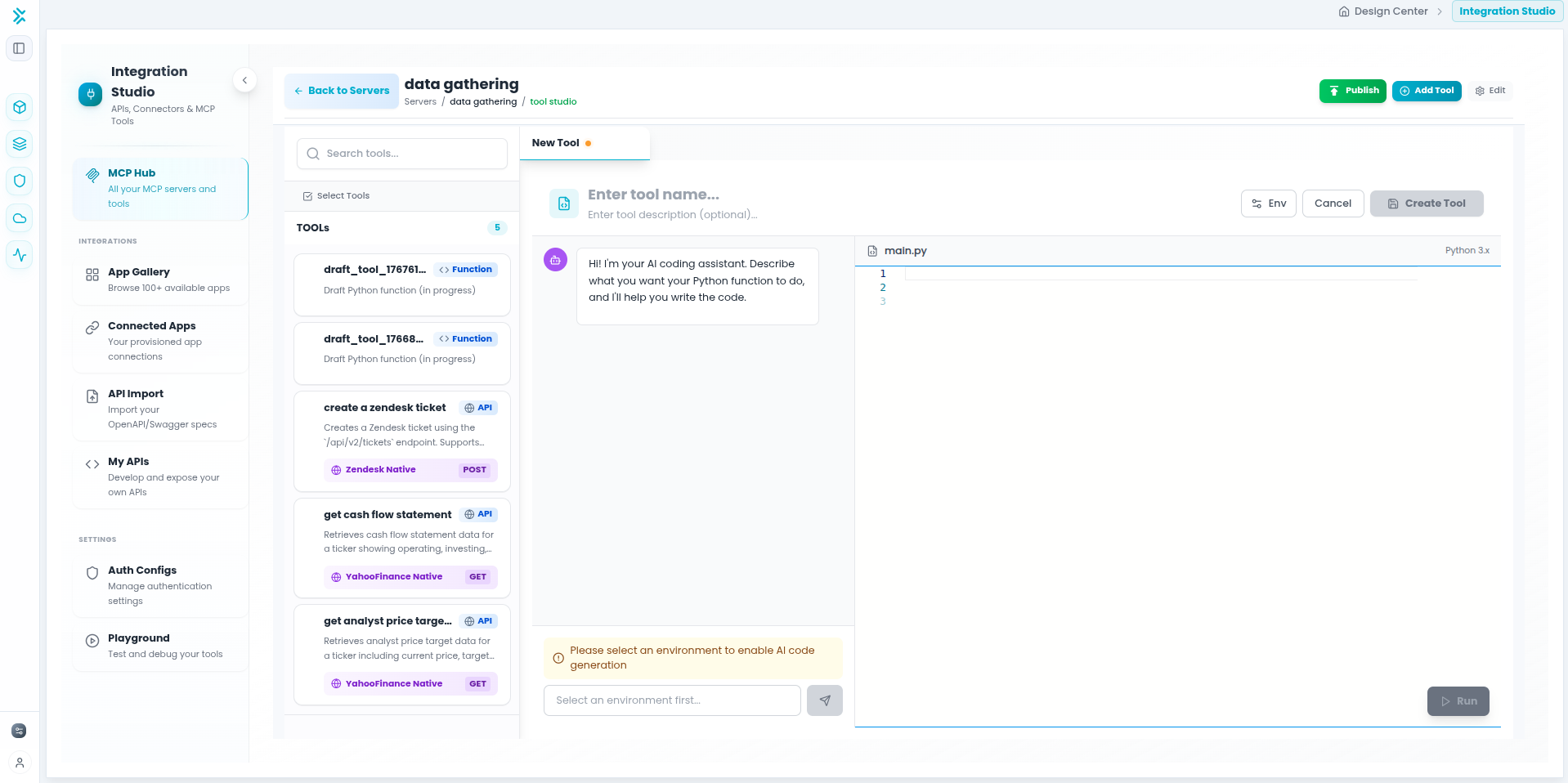Open the user profile icon at bottom left
Viewport: 1568px width, 783px height.
click(x=20, y=763)
